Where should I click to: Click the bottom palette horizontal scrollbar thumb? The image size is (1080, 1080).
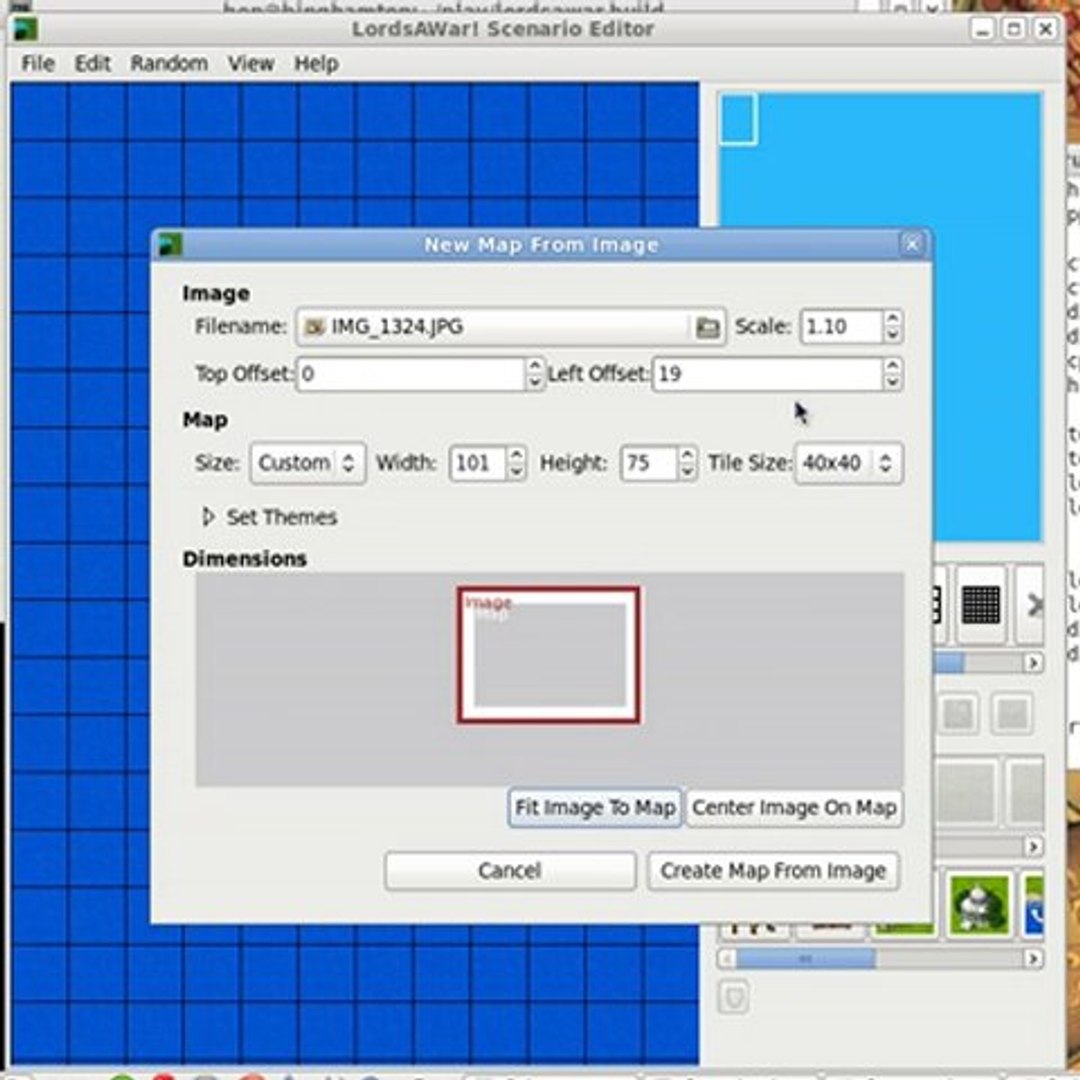coord(805,958)
